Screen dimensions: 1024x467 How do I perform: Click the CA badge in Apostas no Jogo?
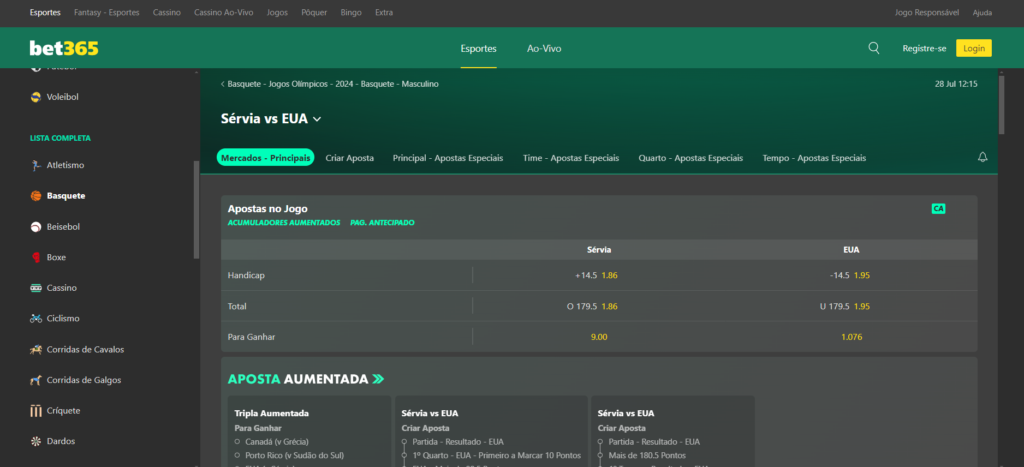(x=938, y=209)
